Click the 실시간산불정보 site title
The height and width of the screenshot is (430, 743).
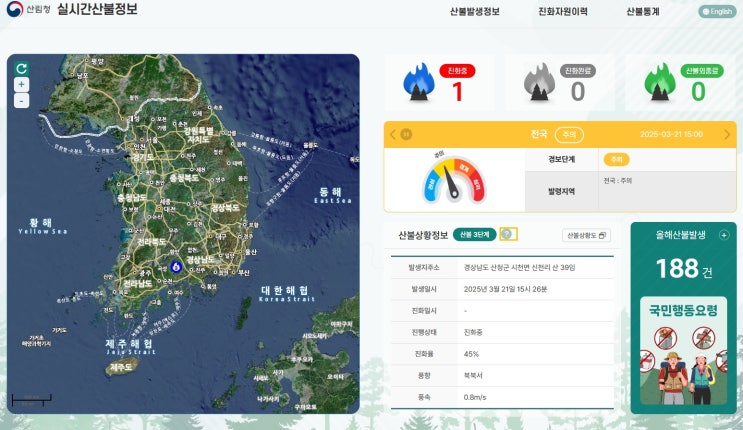pos(98,9)
